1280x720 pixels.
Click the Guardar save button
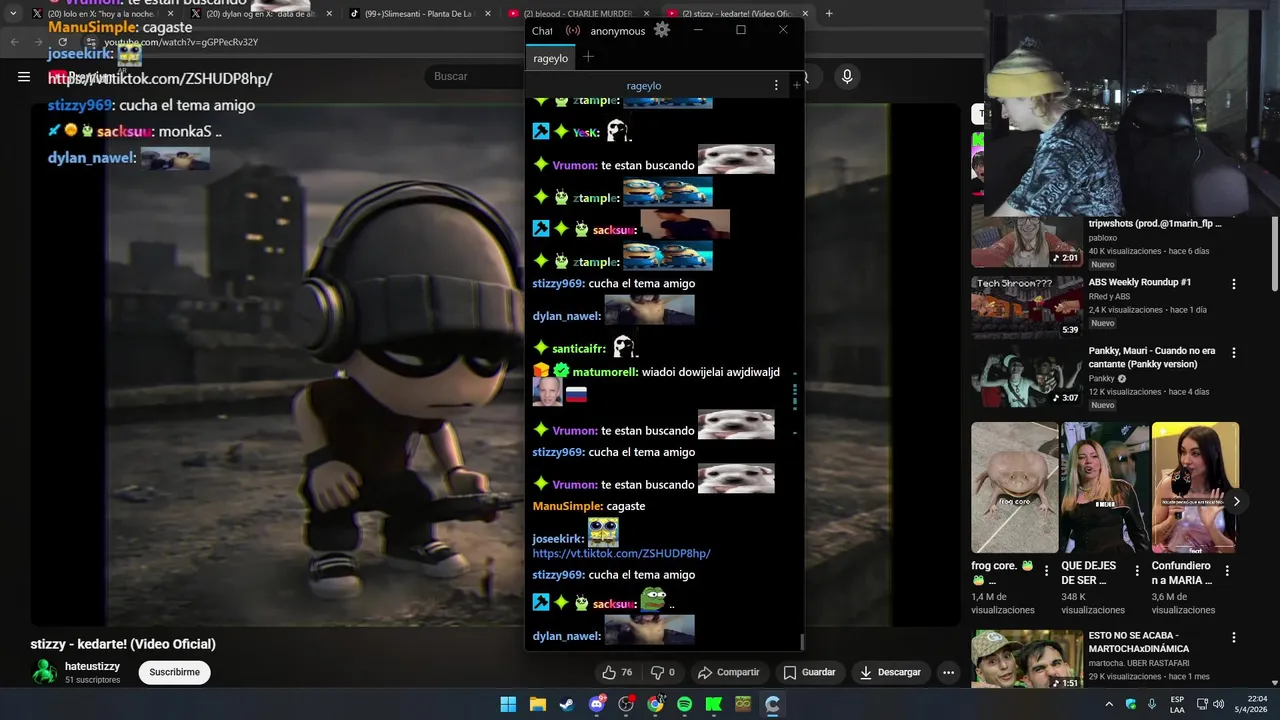(x=809, y=672)
